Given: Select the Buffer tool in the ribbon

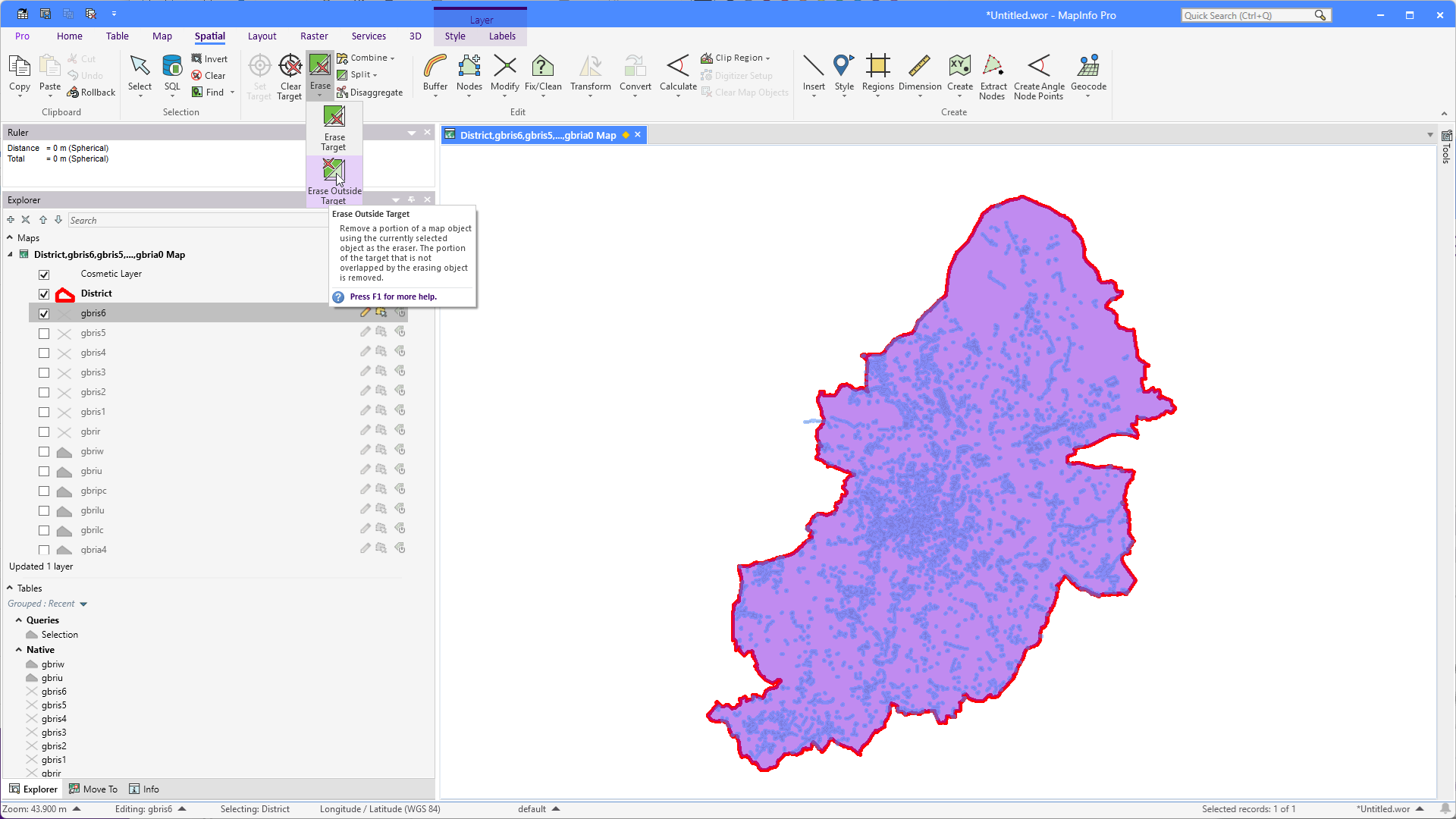Looking at the screenshot, I should pos(435,74).
